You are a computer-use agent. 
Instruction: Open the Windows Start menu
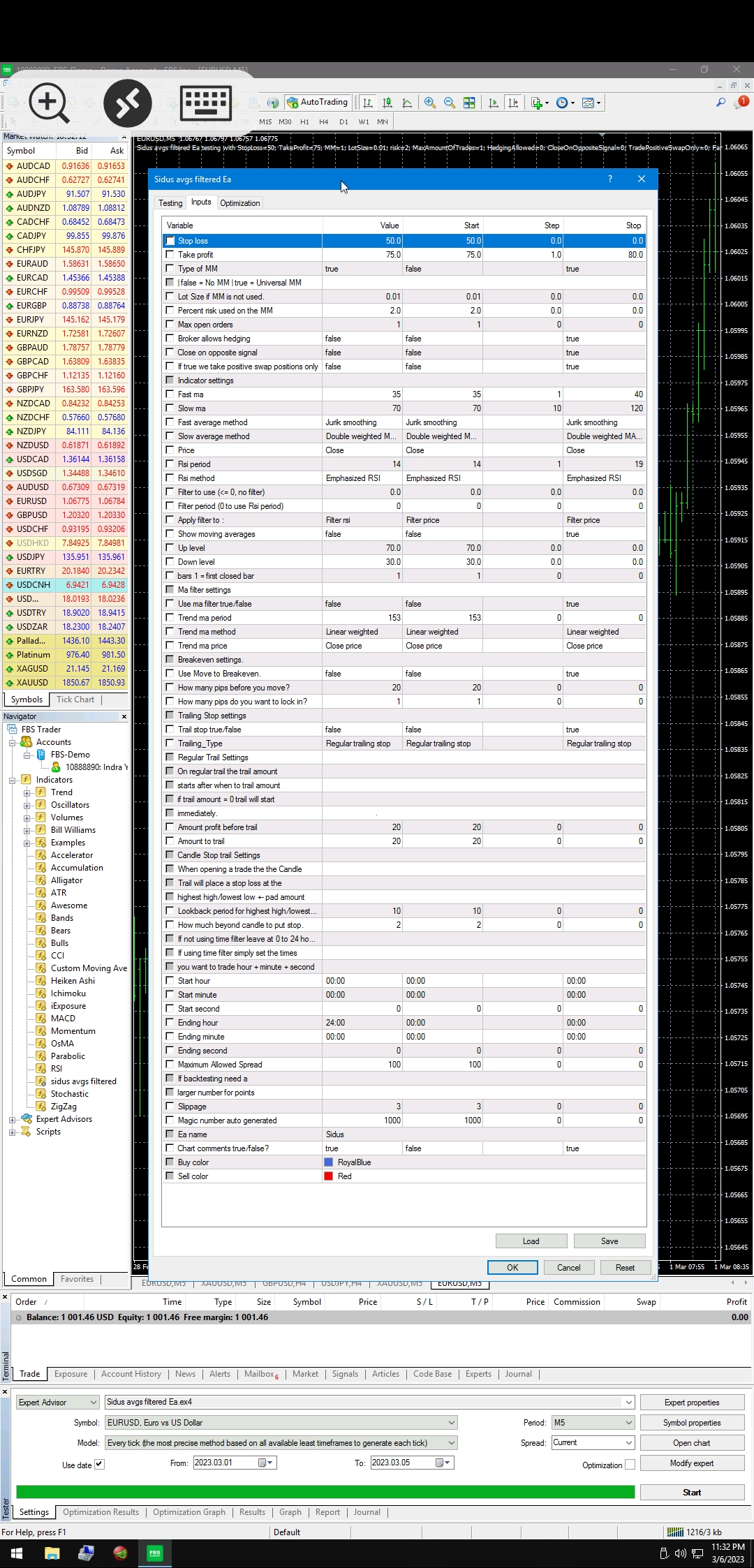click(x=17, y=1553)
